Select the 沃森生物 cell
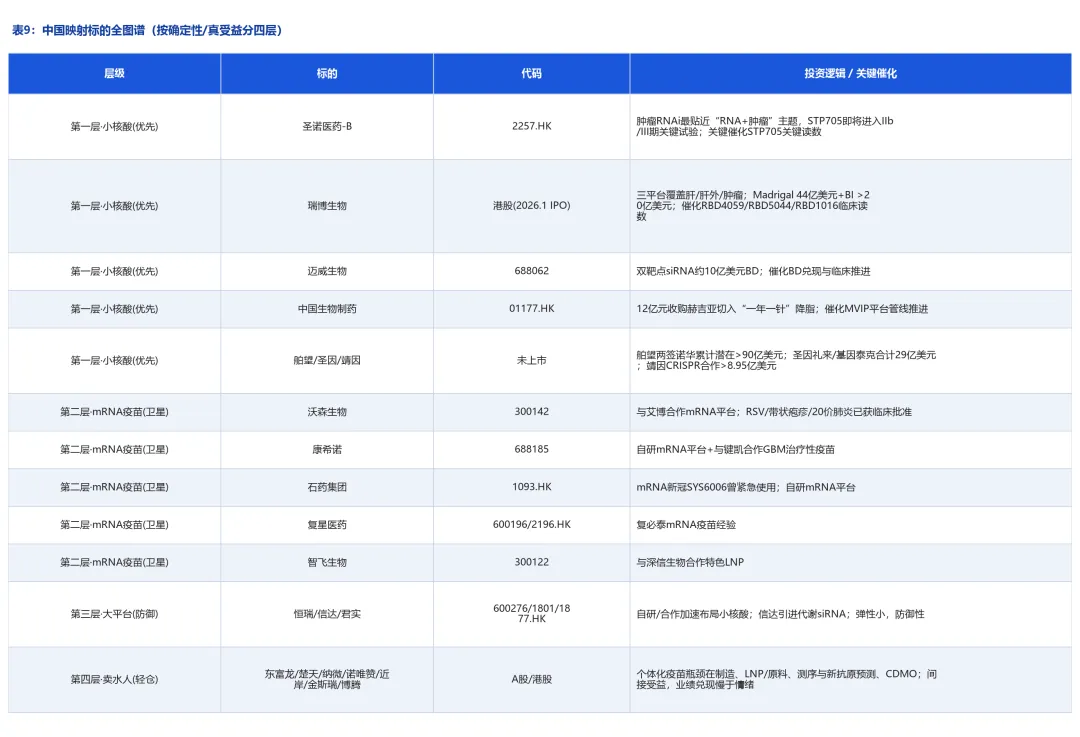 pos(327,412)
